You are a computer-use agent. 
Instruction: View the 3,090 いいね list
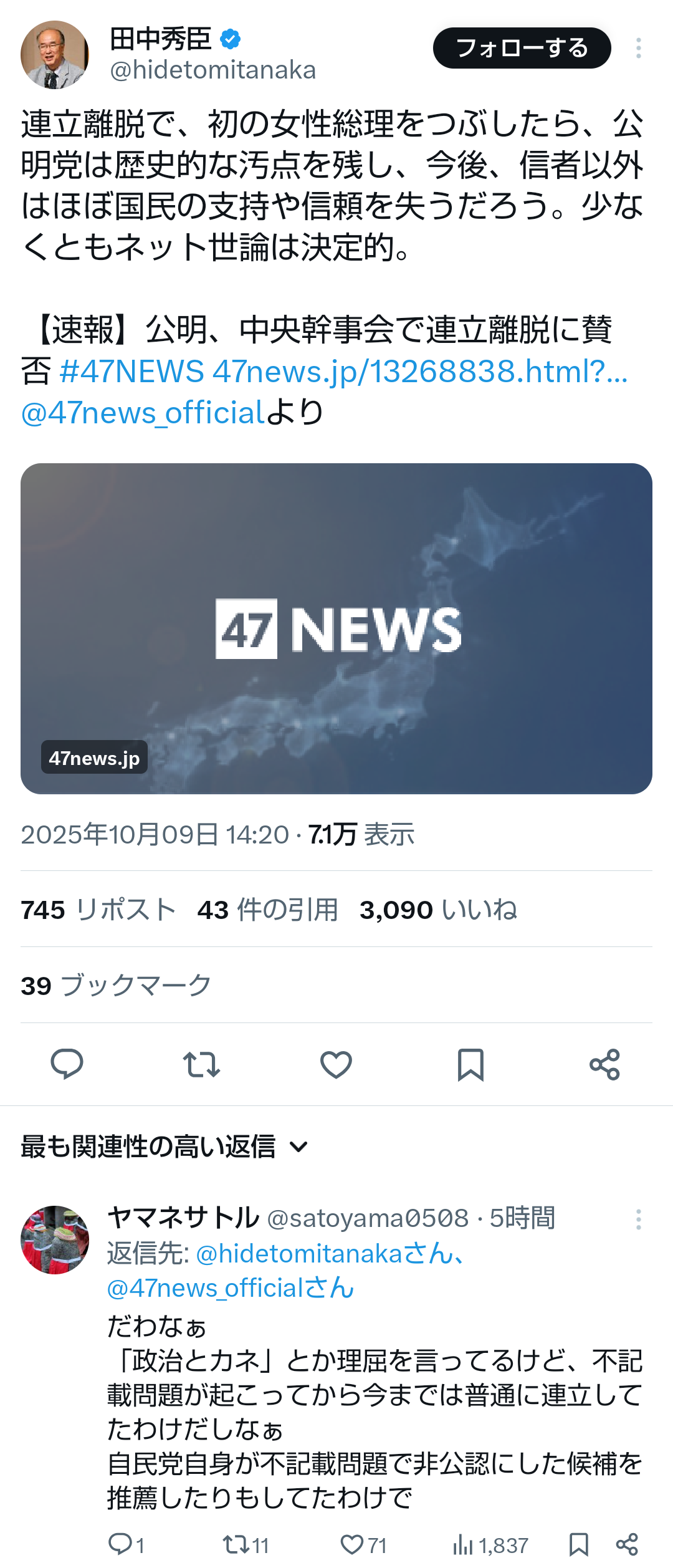click(x=438, y=910)
